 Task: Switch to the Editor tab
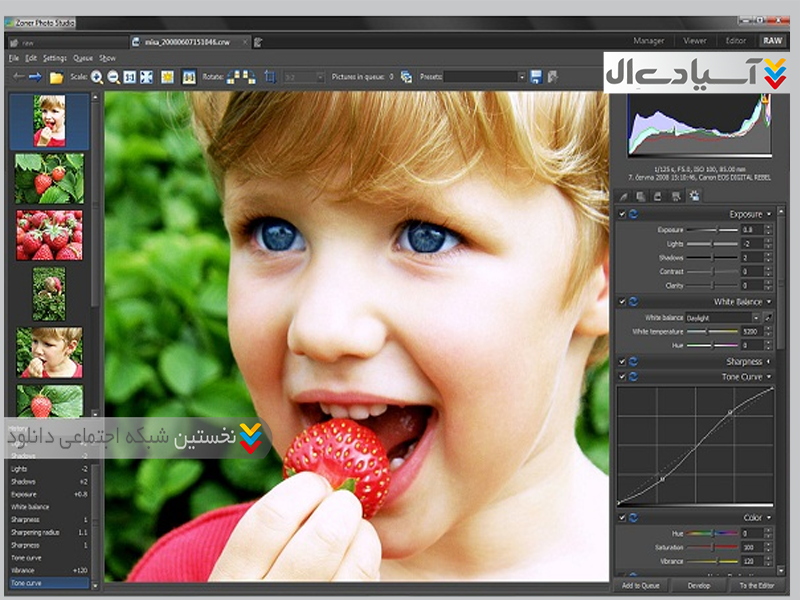pyautogui.click(x=736, y=41)
